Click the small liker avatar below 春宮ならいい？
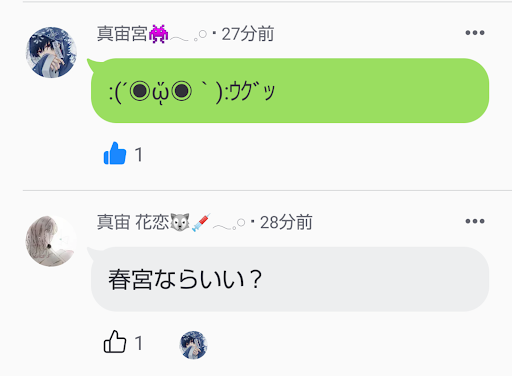This screenshot has height=376, width=512. [x=193, y=345]
